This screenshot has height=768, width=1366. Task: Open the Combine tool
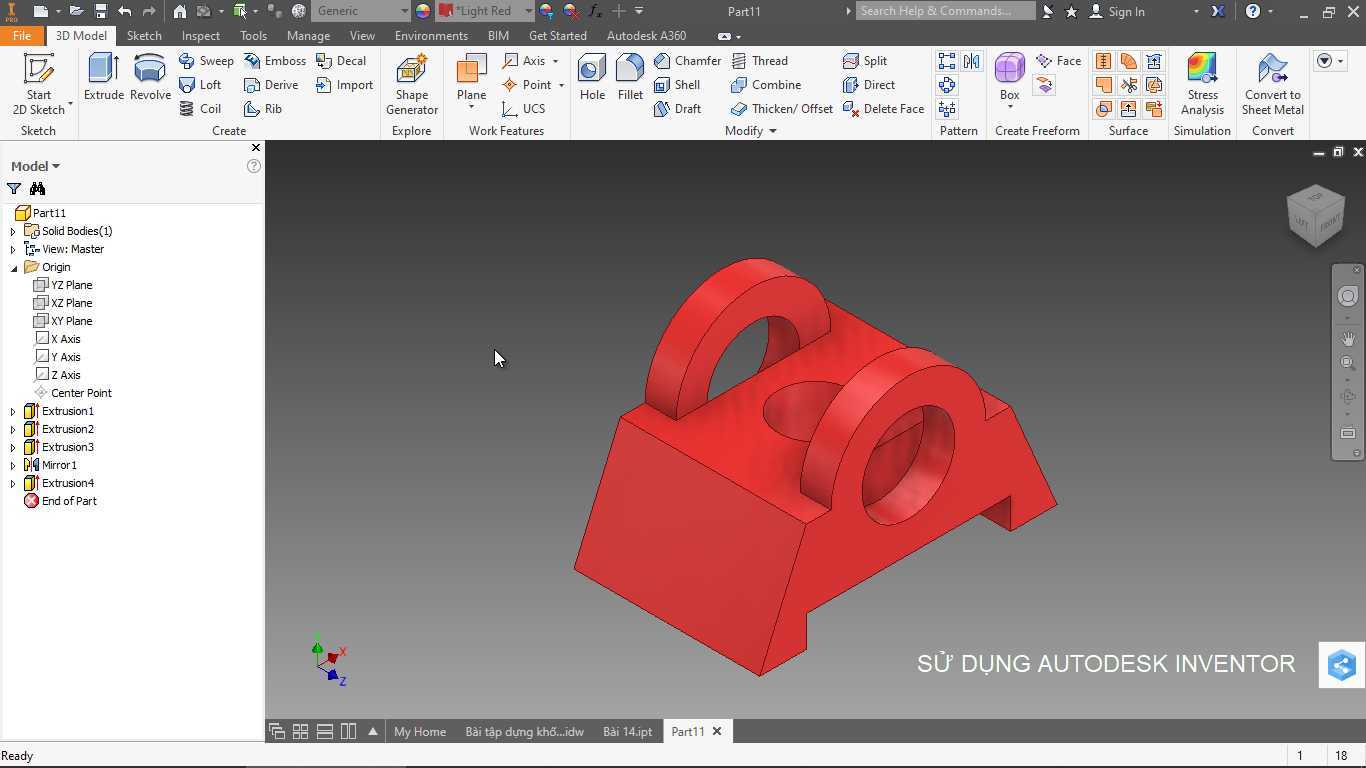[x=766, y=85]
